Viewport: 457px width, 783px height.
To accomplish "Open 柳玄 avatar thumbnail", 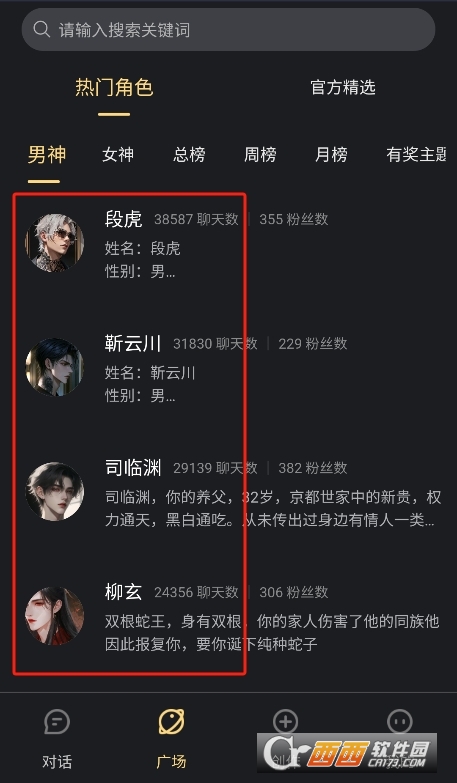I will pyautogui.click(x=54, y=616).
